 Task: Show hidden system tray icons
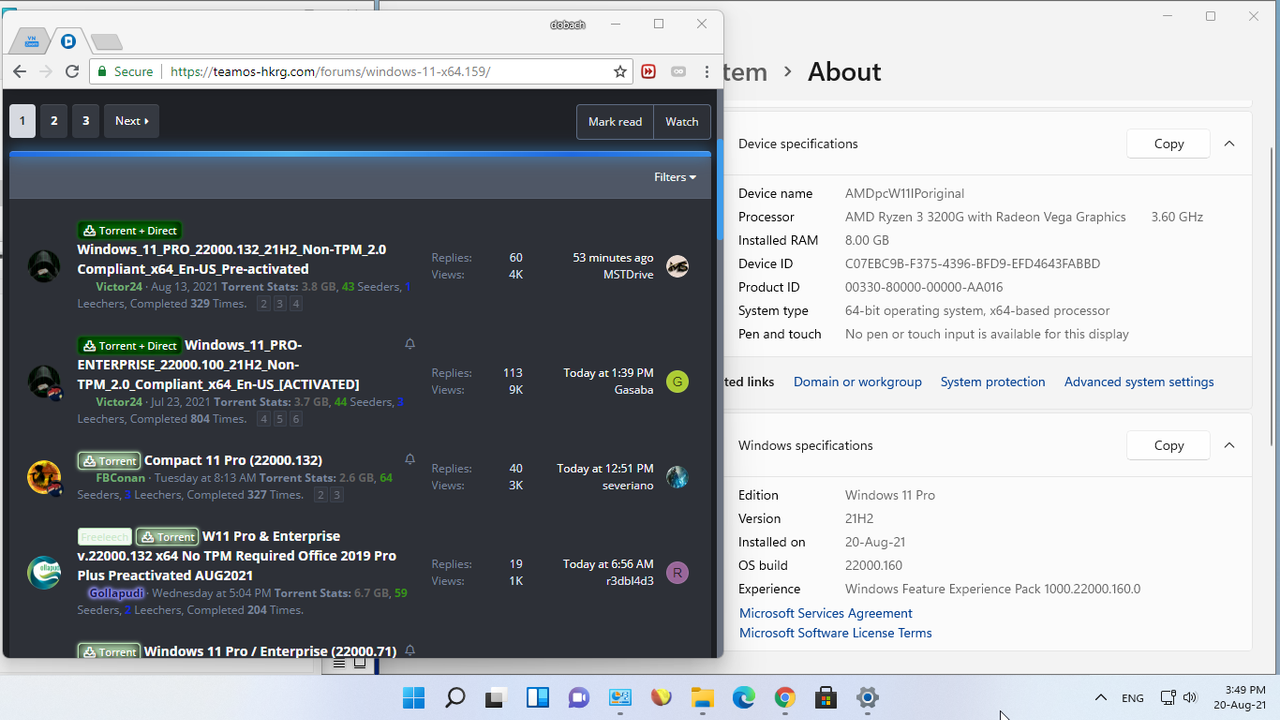1101,698
